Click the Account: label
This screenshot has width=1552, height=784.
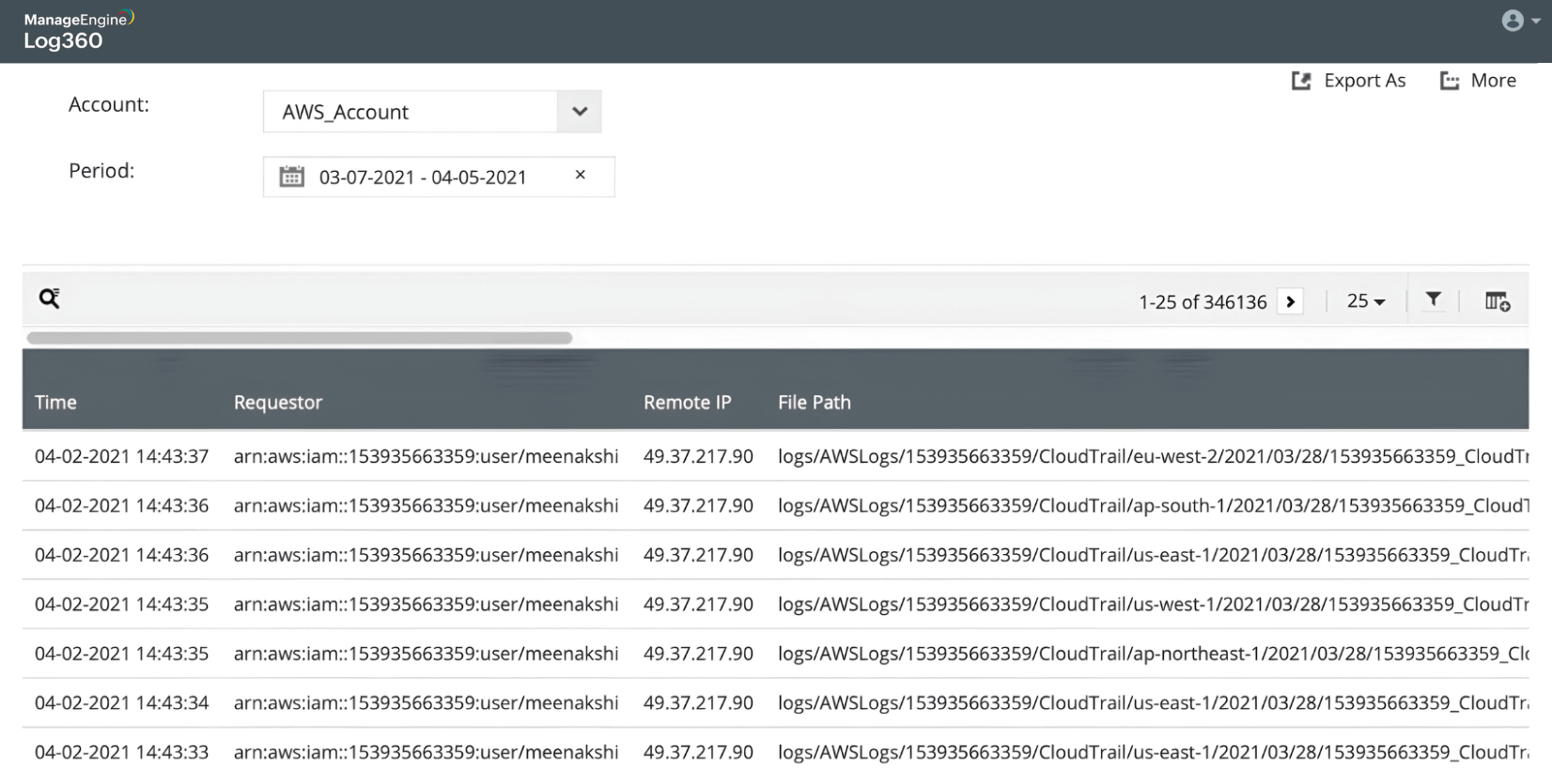click(x=109, y=105)
